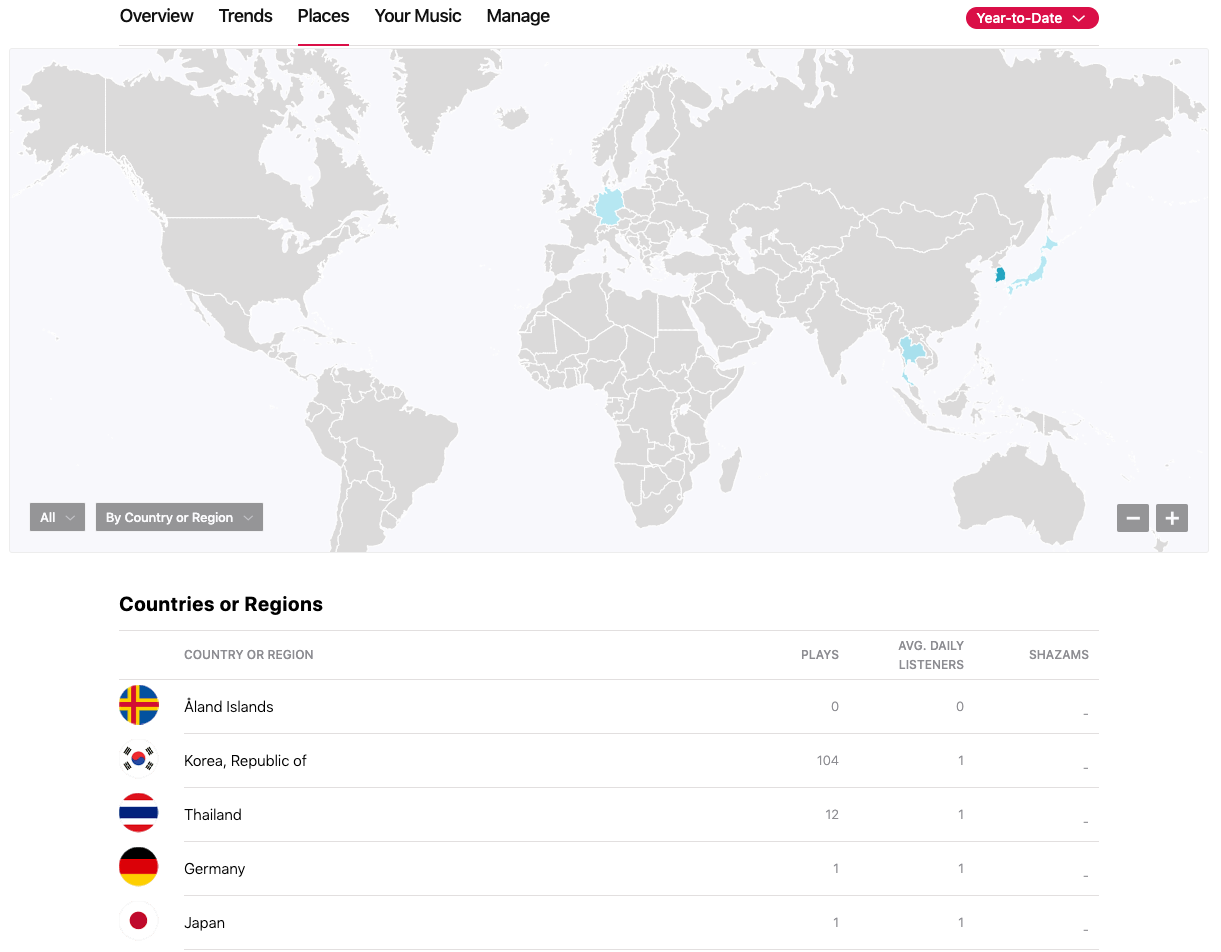Viewport: 1221px width, 952px height.
Task: Click the Åland Islands flag icon
Action: 139,706
